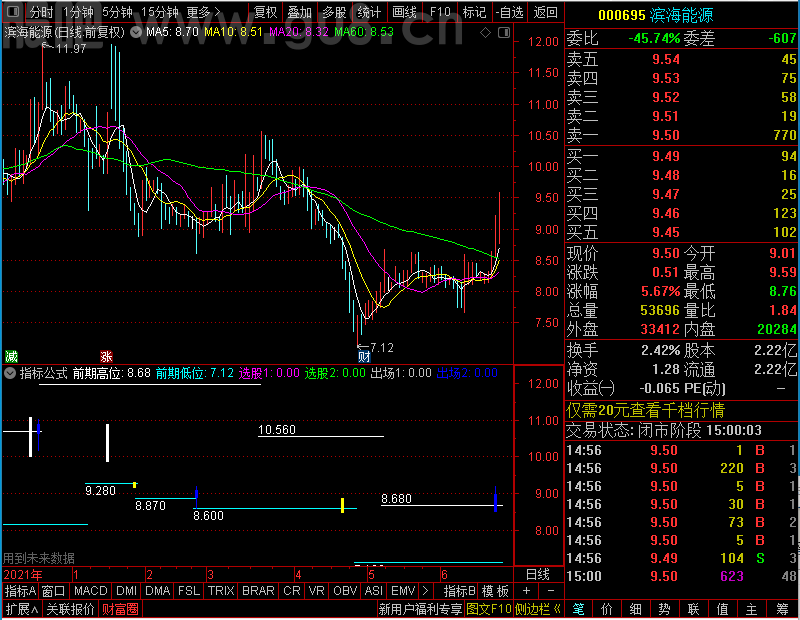
Task: Switch to 1分钟 chart period
Action: pyautogui.click(x=79, y=12)
